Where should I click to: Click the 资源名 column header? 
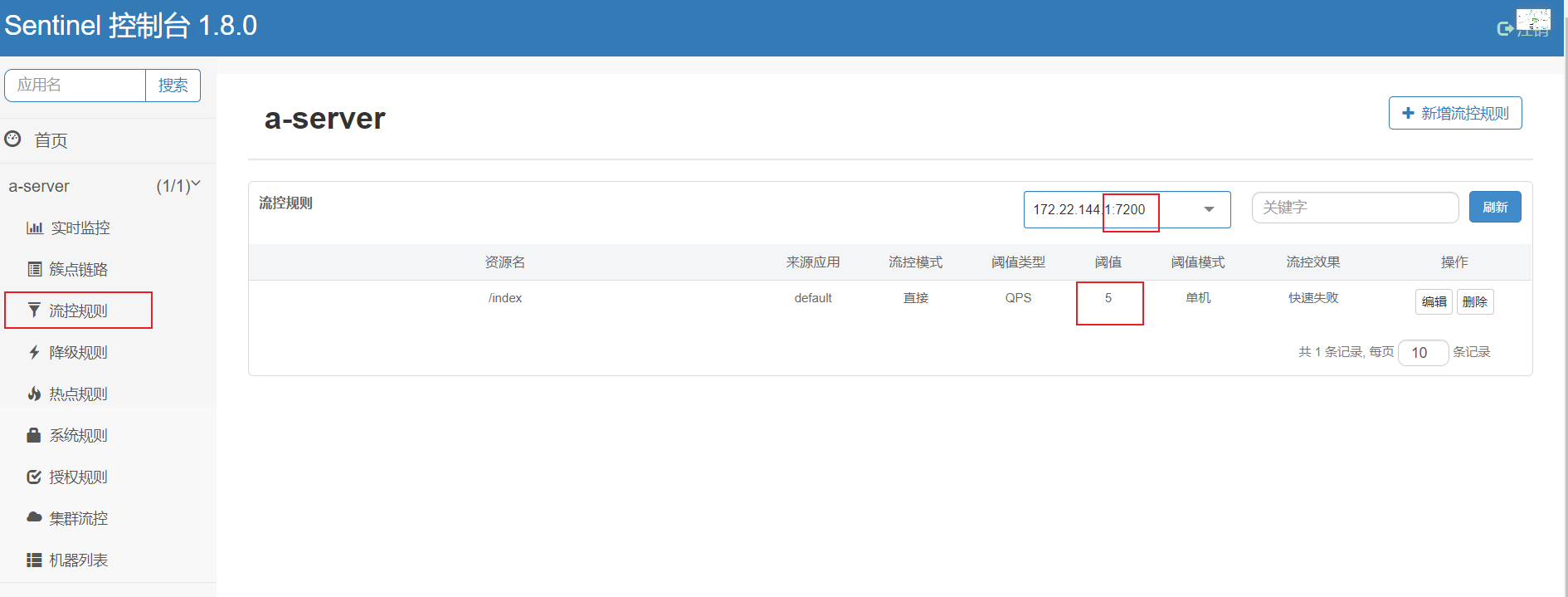[505, 262]
